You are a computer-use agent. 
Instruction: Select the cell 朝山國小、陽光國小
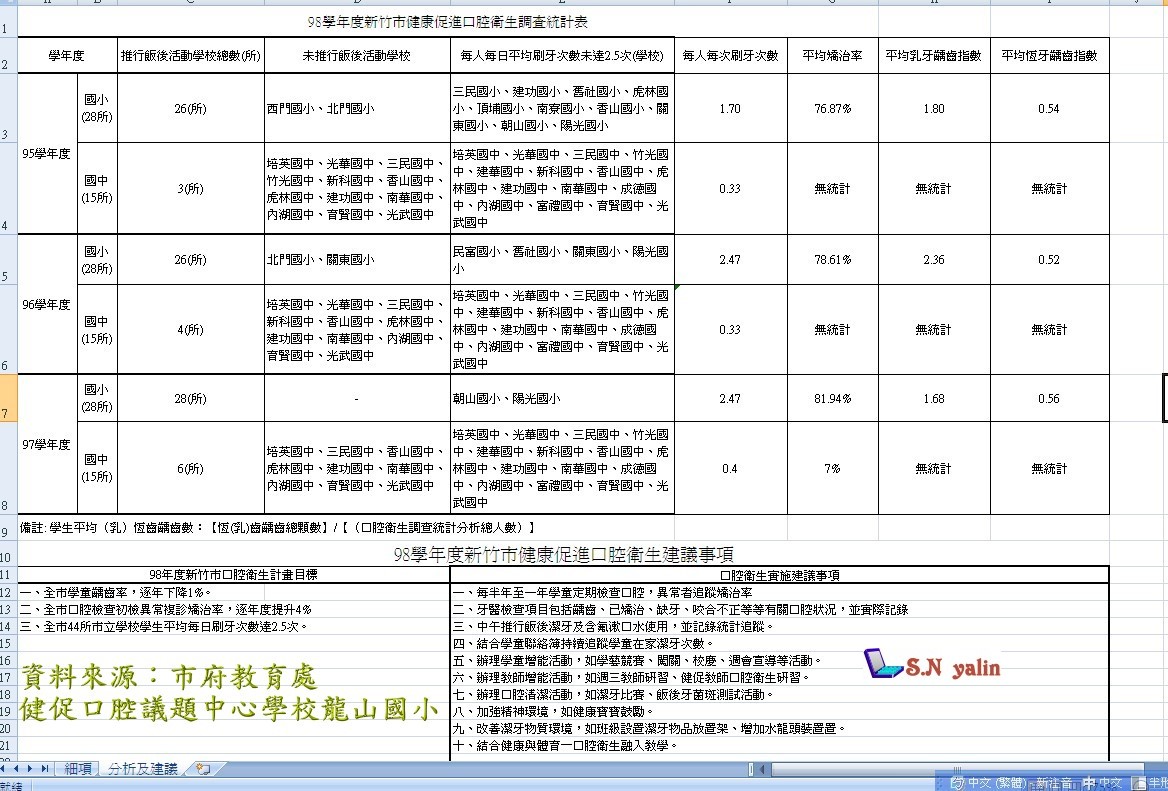[x=562, y=398]
